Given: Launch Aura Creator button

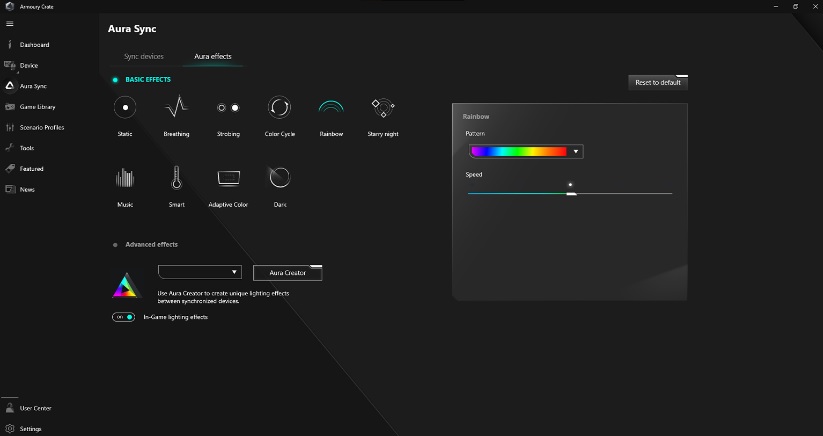Looking at the screenshot, I should tap(288, 272).
